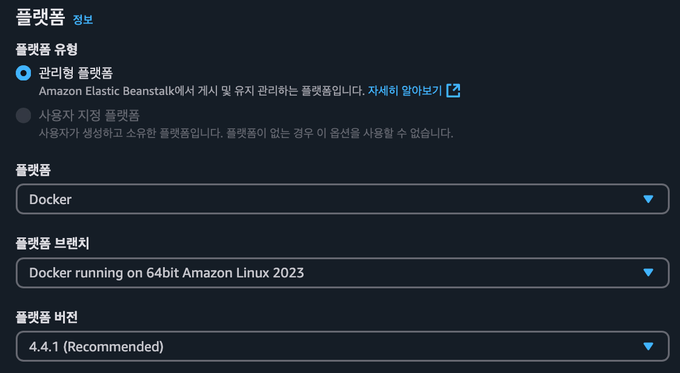Select the 관리형 플랫폼 radio button
Image resolution: width=680 pixels, height=373 pixels.
[x=23, y=73]
